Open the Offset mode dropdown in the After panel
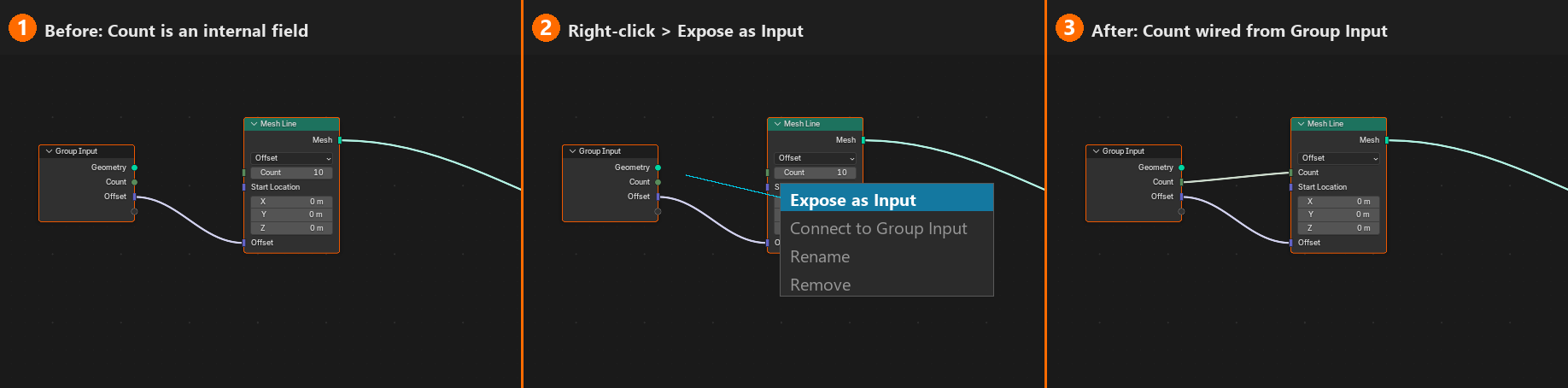The height and width of the screenshot is (388, 1568). (1339, 158)
